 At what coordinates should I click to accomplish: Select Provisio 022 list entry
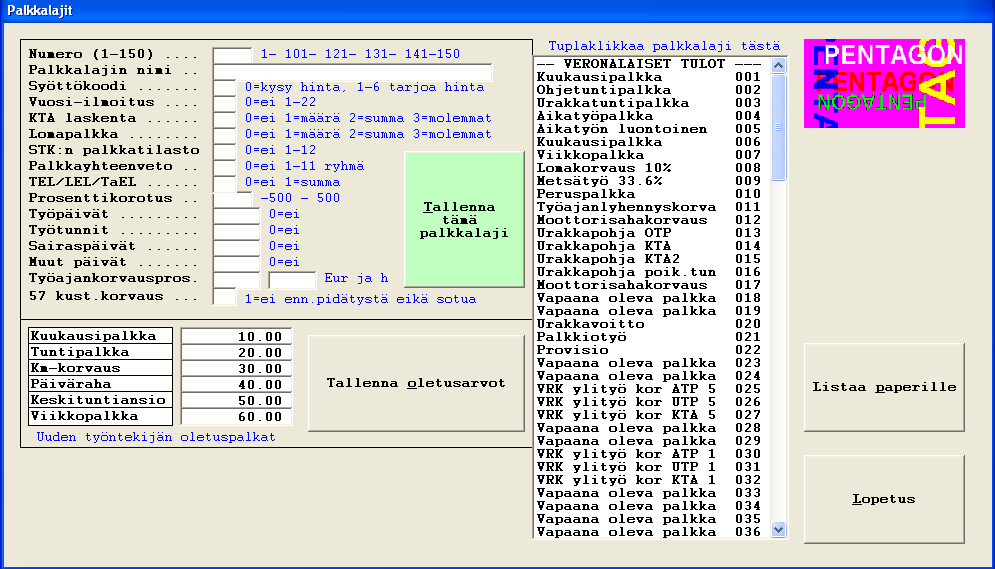648,350
